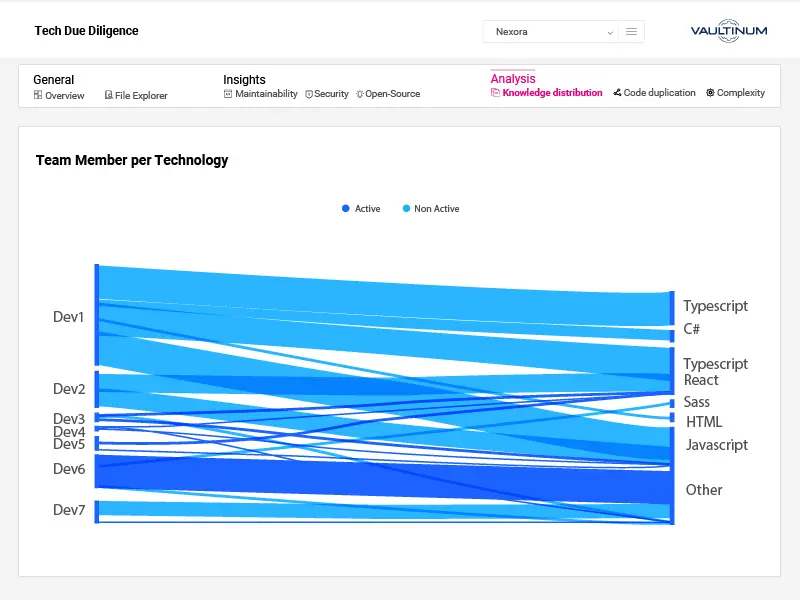800x600 pixels.
Task: Expand the Nexora dropdown chevron
Action: click(610, 33)
